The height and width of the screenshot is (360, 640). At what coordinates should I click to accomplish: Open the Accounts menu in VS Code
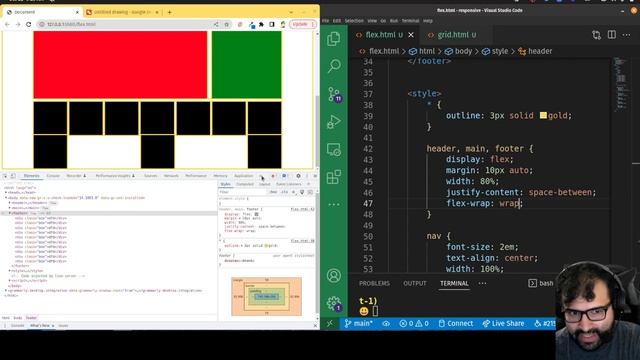click(333, 276)
